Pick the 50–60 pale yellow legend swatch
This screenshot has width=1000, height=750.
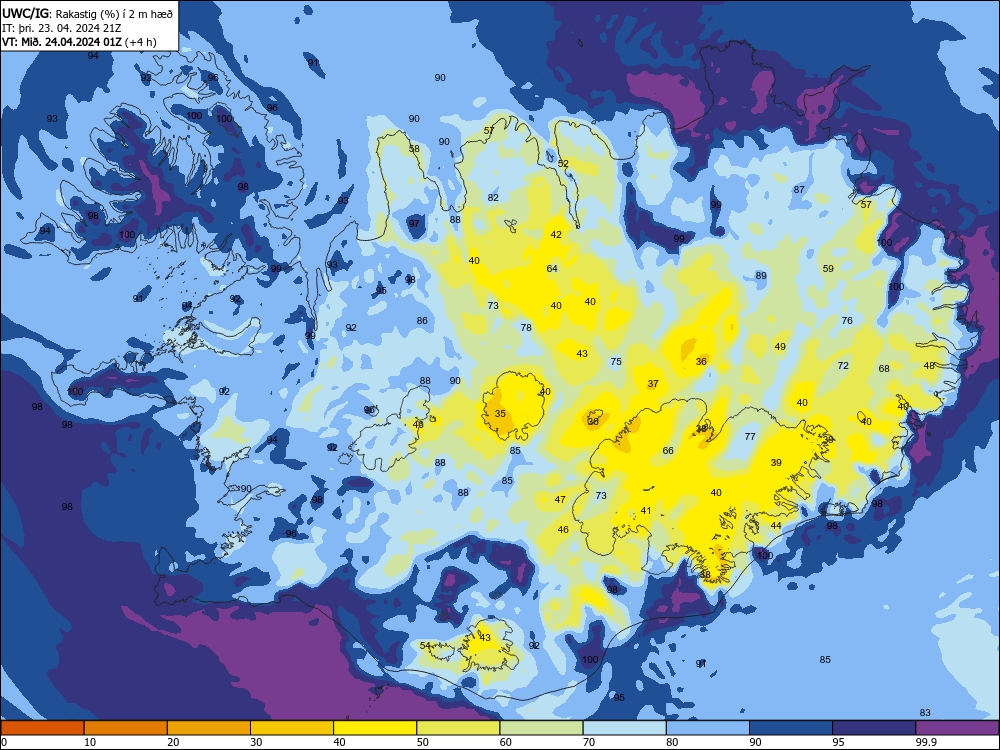pos(458,728)
